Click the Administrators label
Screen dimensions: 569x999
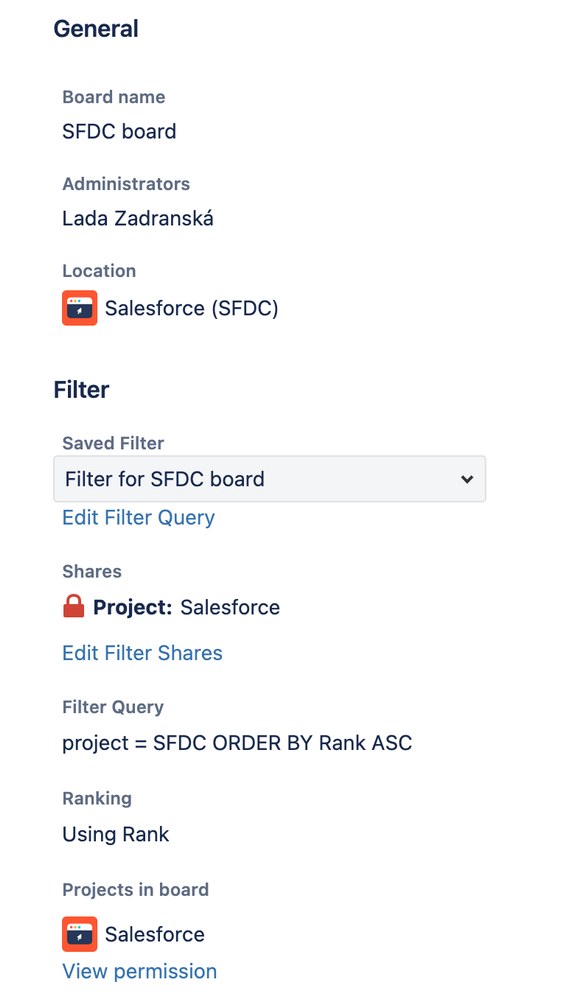126,183
